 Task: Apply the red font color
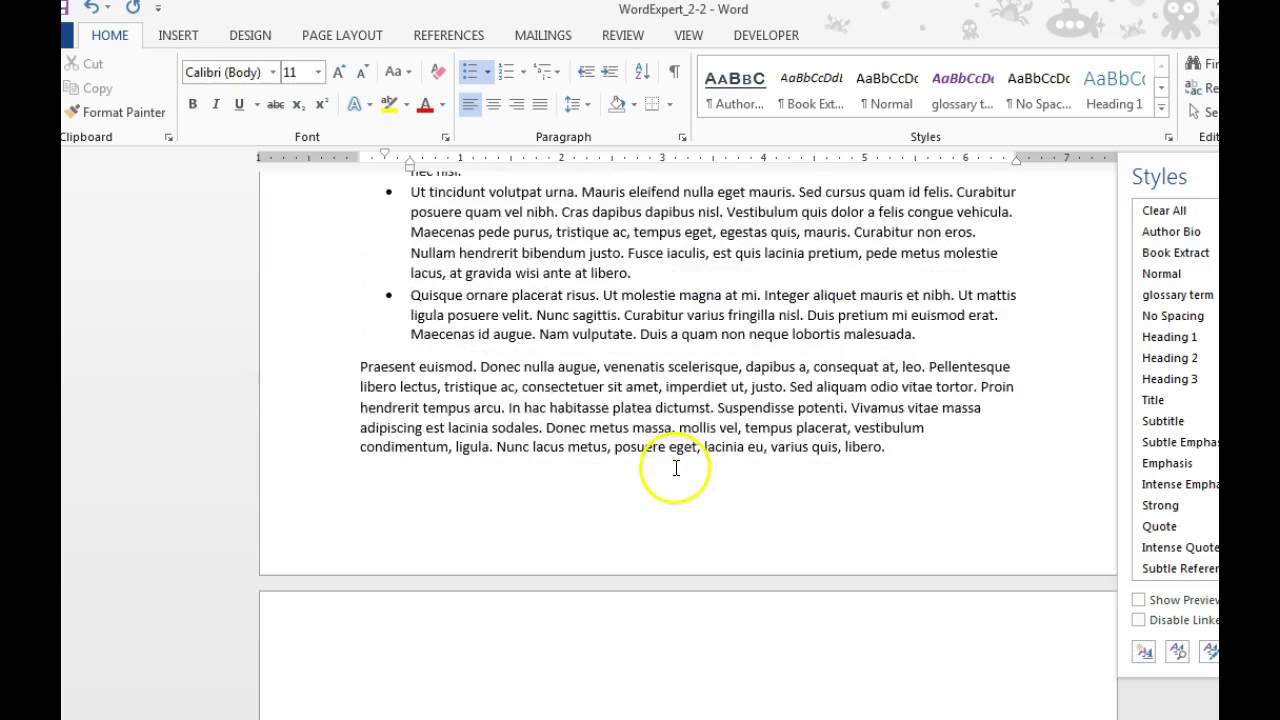pyautogui.click(x=425, y=104)
